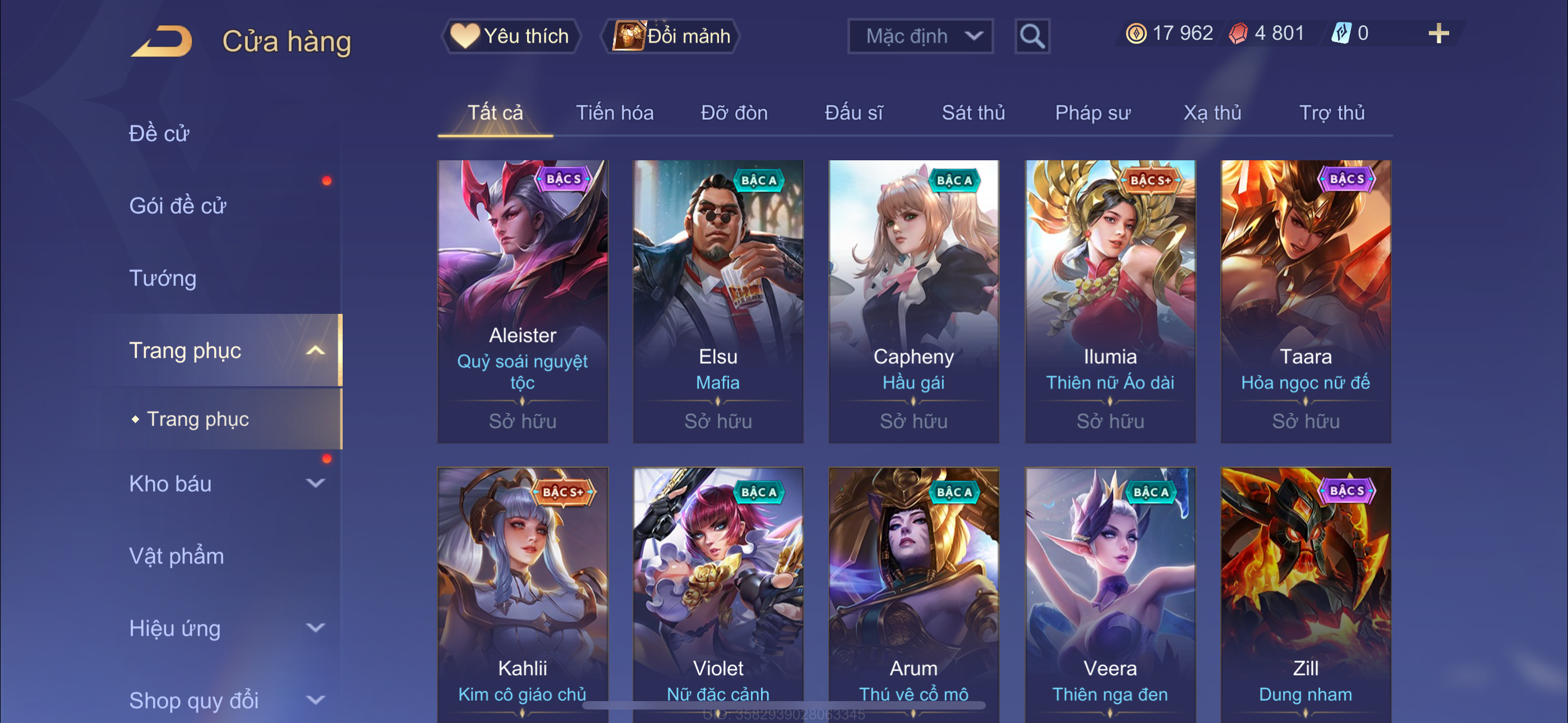Image resolution: width=1568 pixels, height=723 pixels.
Task: Select the Elsu Mafia skin card
Action: point(718,302)
